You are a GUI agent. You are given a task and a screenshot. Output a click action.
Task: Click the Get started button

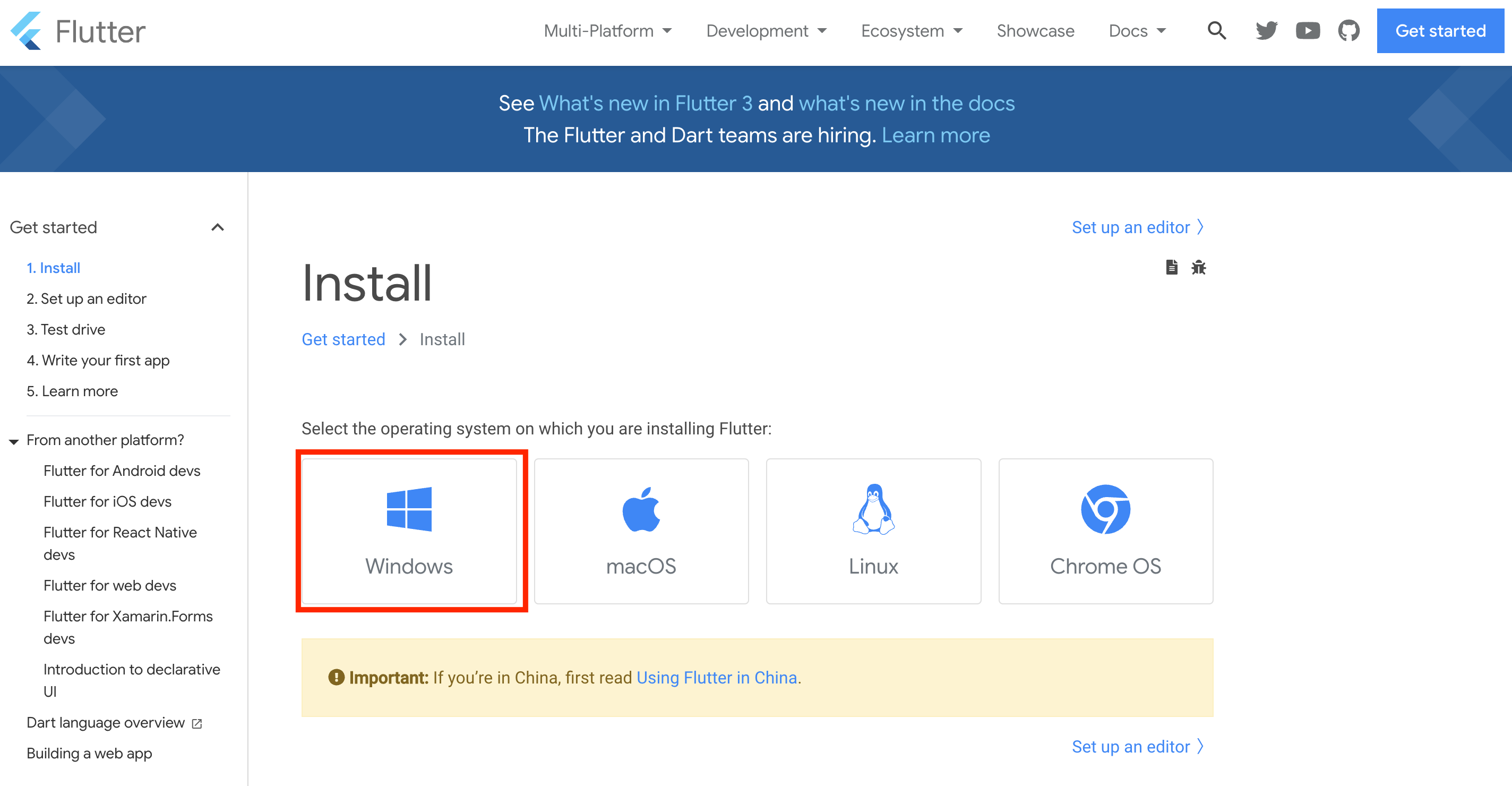(x=1440, y=30)
